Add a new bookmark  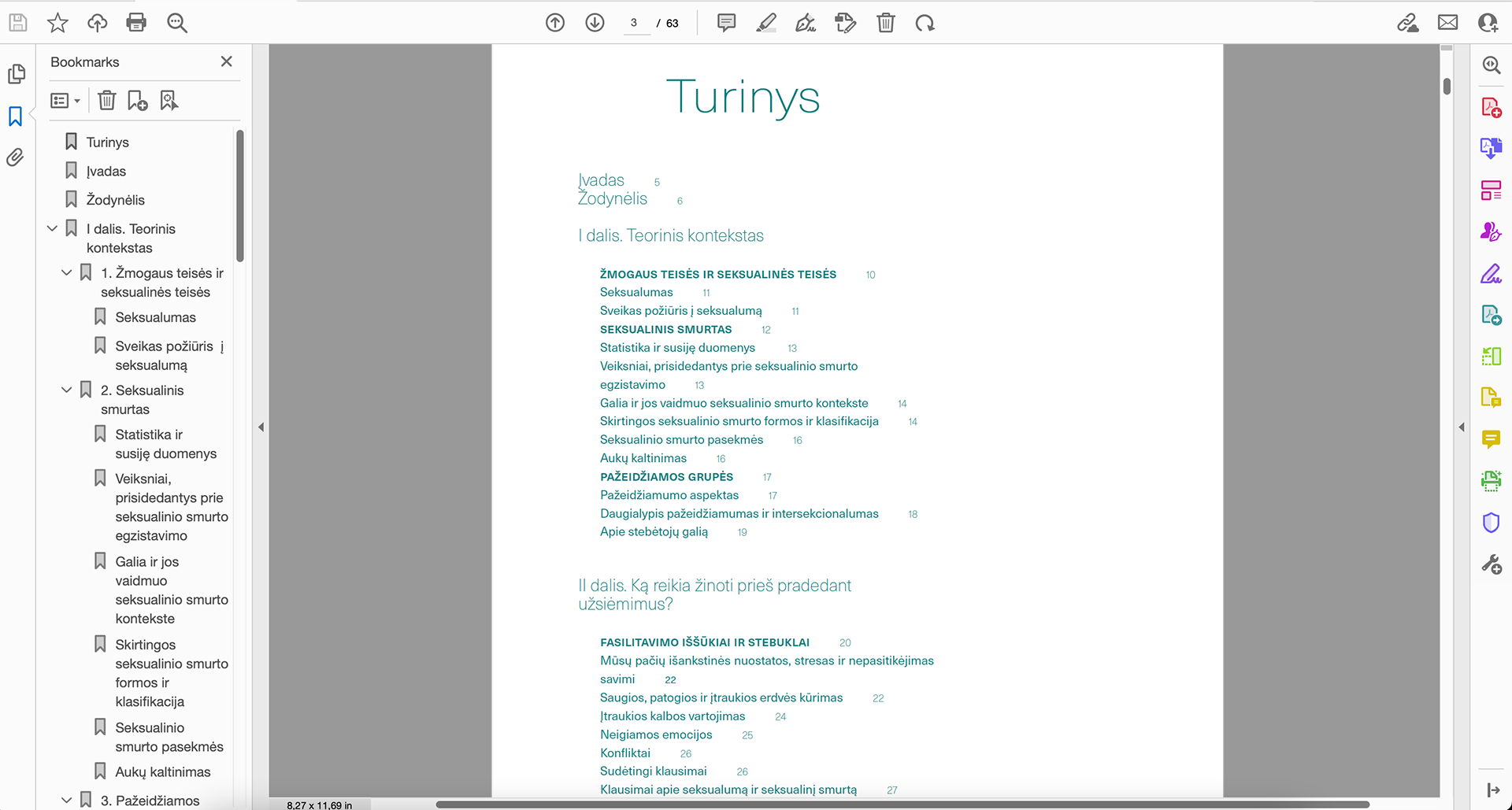[138, 101]
